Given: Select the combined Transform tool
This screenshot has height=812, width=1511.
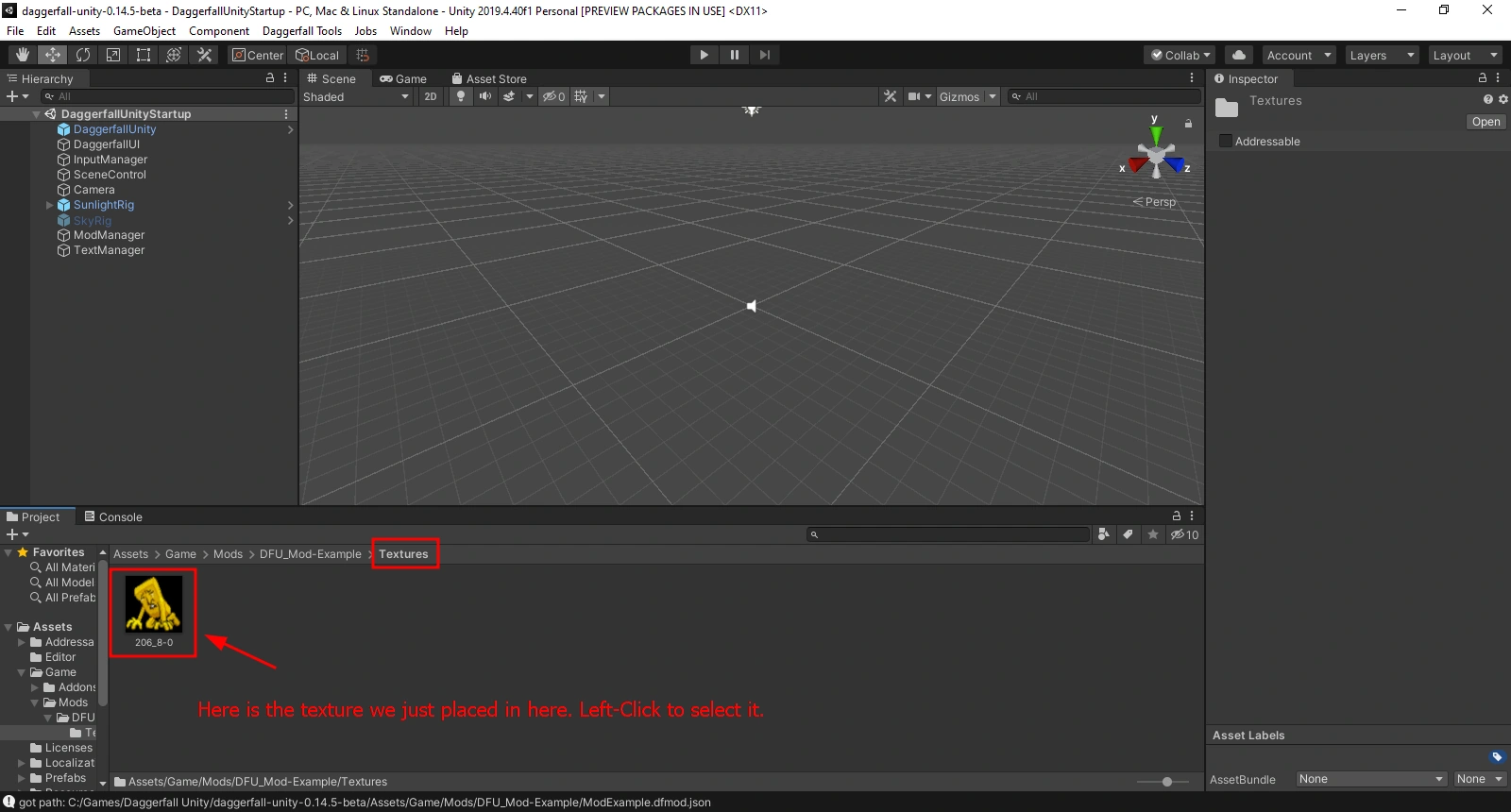Looking at the screenshot, I should 174,55.
